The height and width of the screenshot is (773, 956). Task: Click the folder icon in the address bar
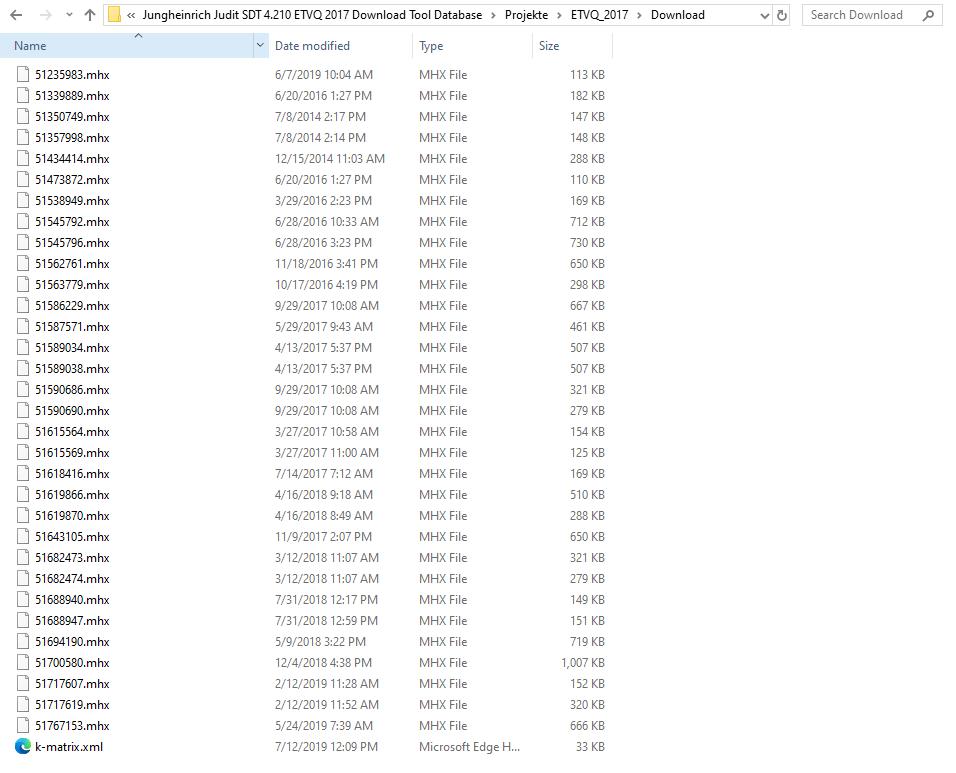tap(114, 15)
